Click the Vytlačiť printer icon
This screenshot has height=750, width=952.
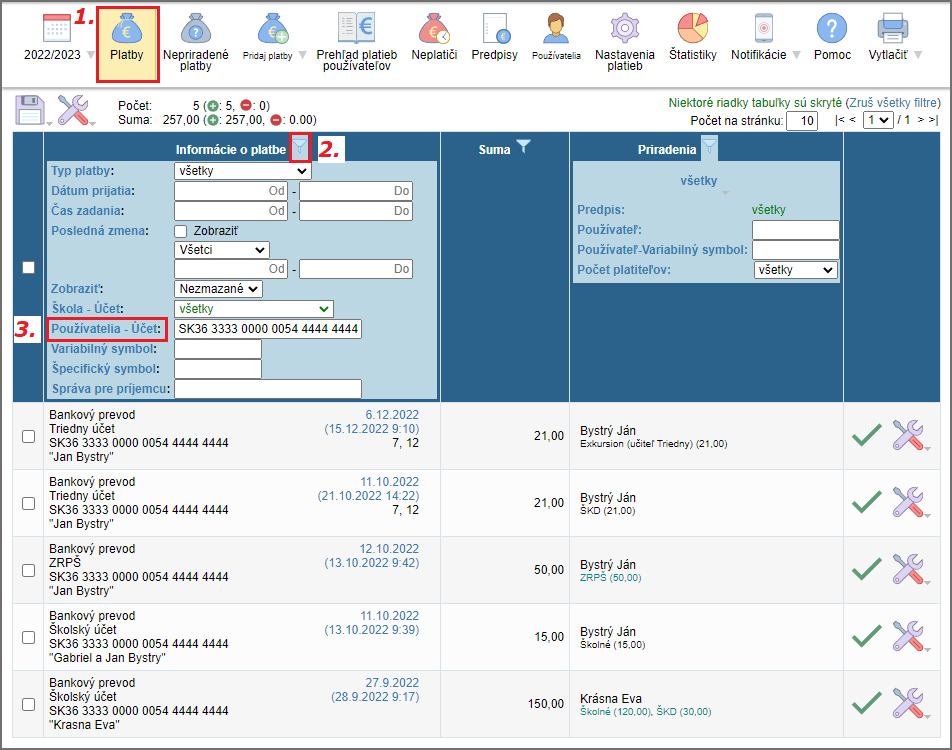[892, 28]
